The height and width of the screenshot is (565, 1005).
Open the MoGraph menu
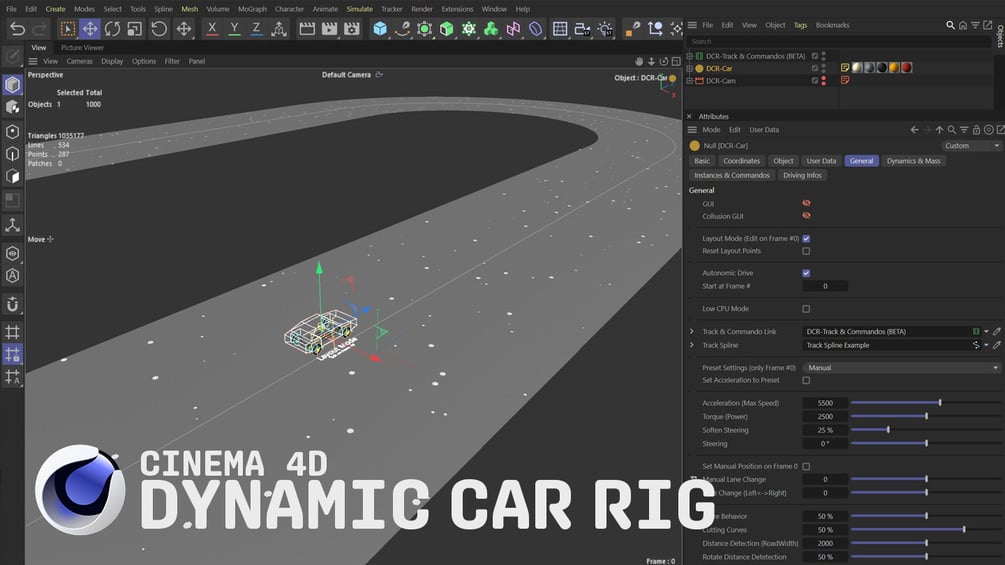tap(252, 9)
